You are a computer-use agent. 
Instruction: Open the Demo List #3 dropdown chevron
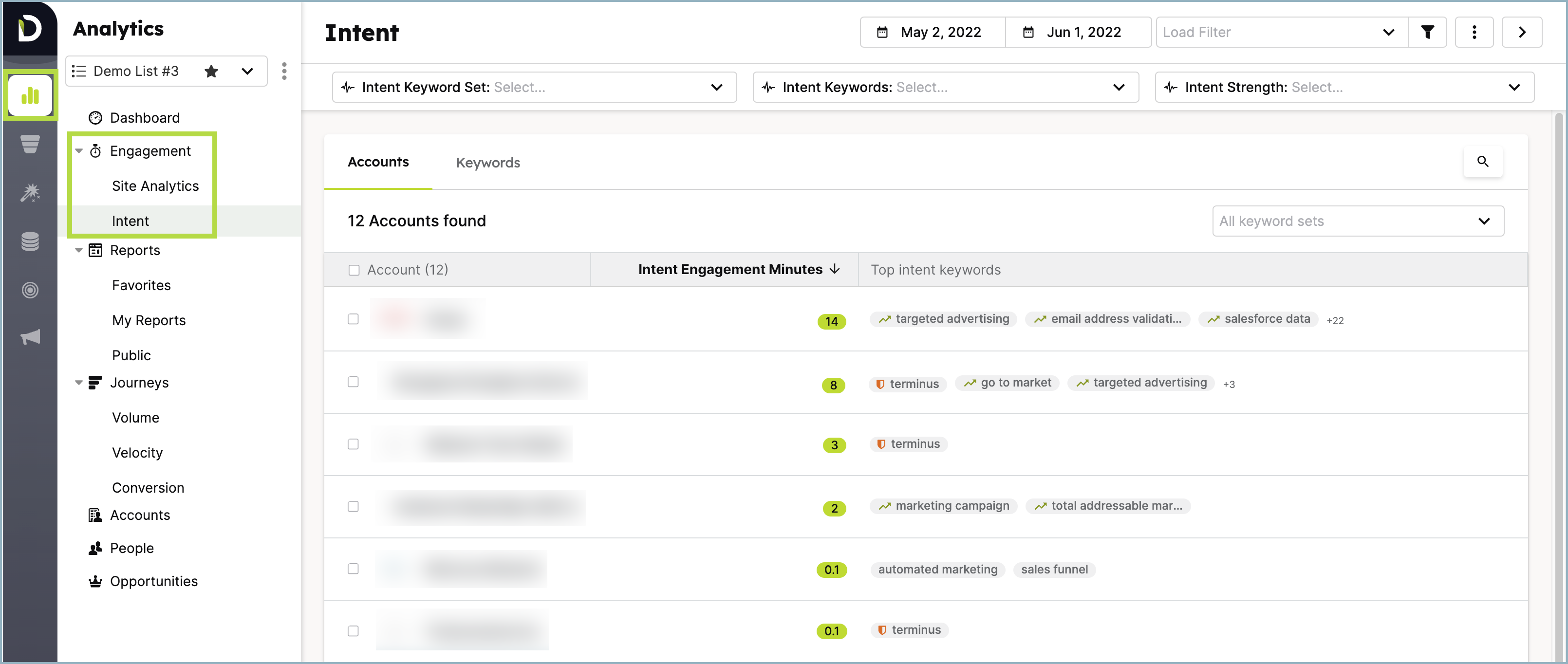tap(247, 71)
